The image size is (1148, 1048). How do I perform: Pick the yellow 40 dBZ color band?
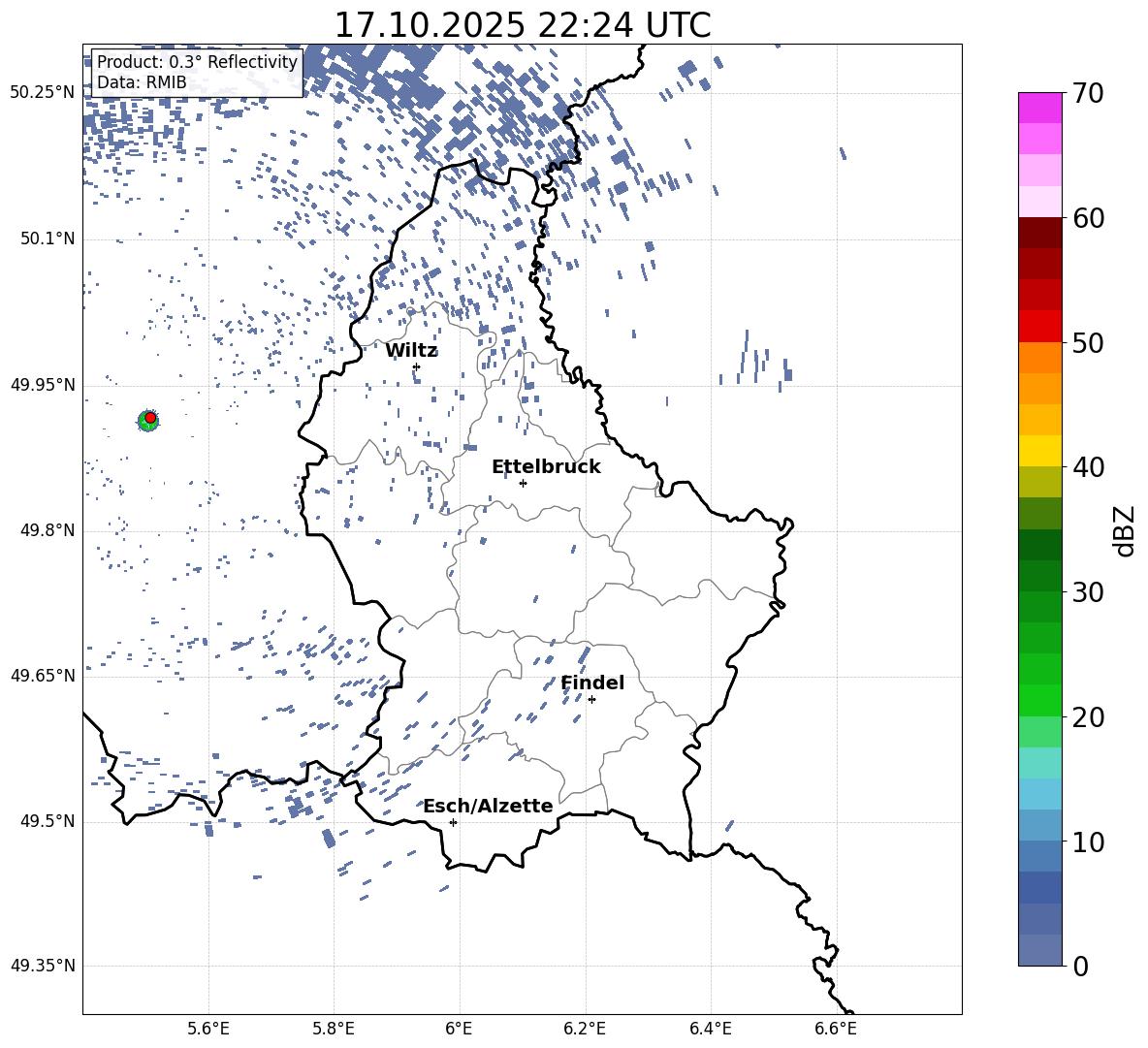click(1040, 451)
